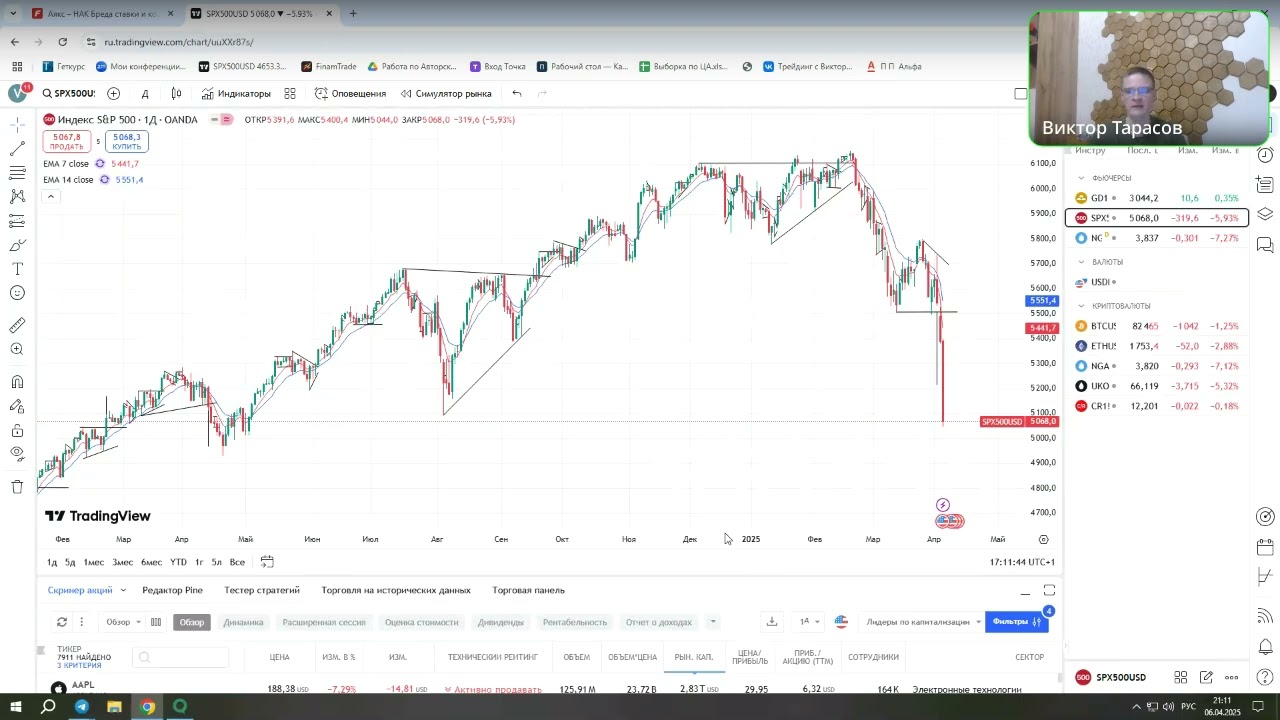
Task: Toggle stay in drawing mode
Action: pyautogui.click(x=17, y=406)
